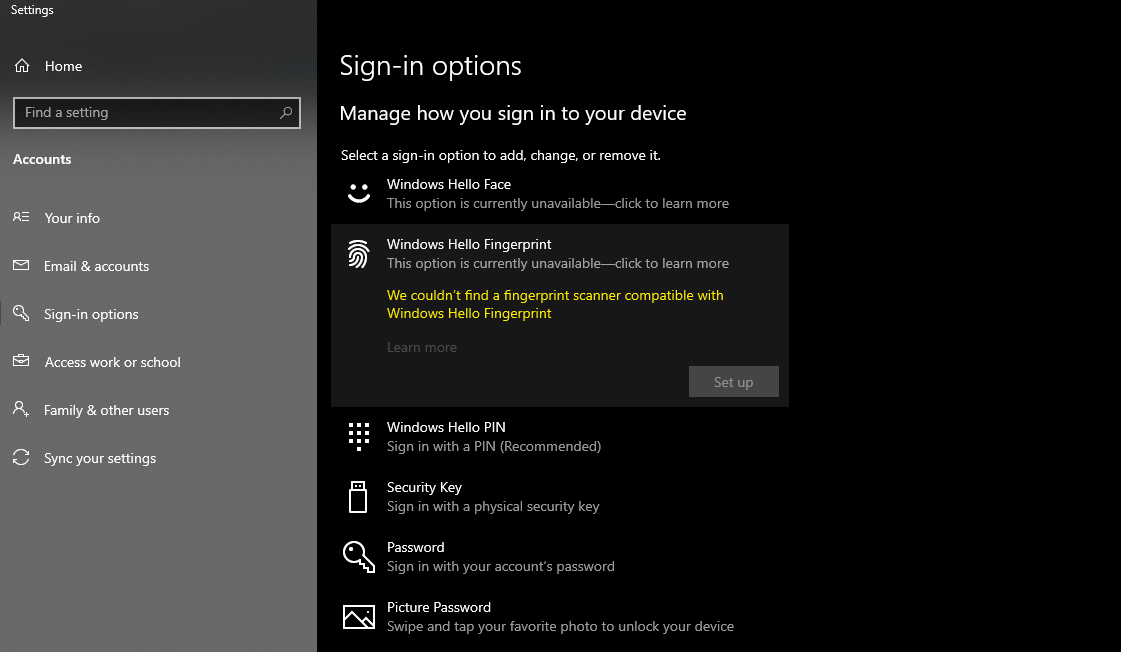Click the Set up button

[734, 382]
